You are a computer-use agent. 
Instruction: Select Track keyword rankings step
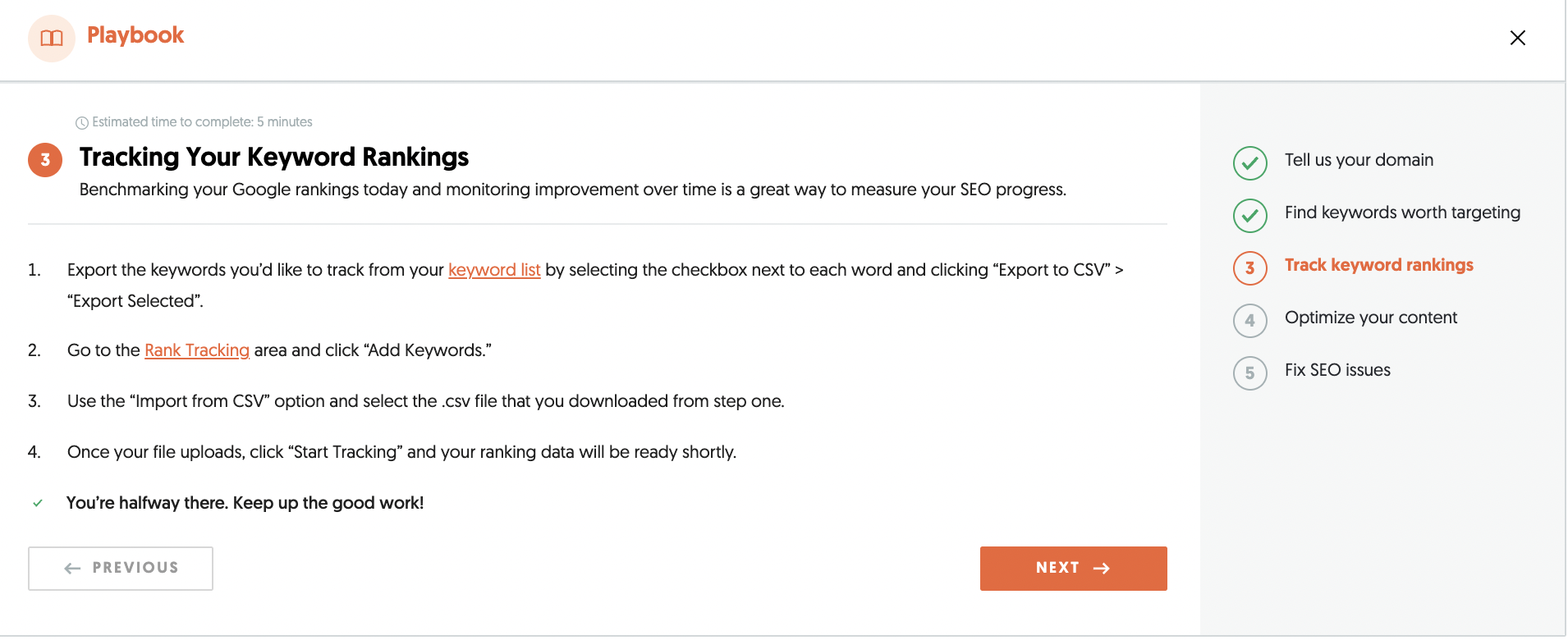click(1378, 265)
